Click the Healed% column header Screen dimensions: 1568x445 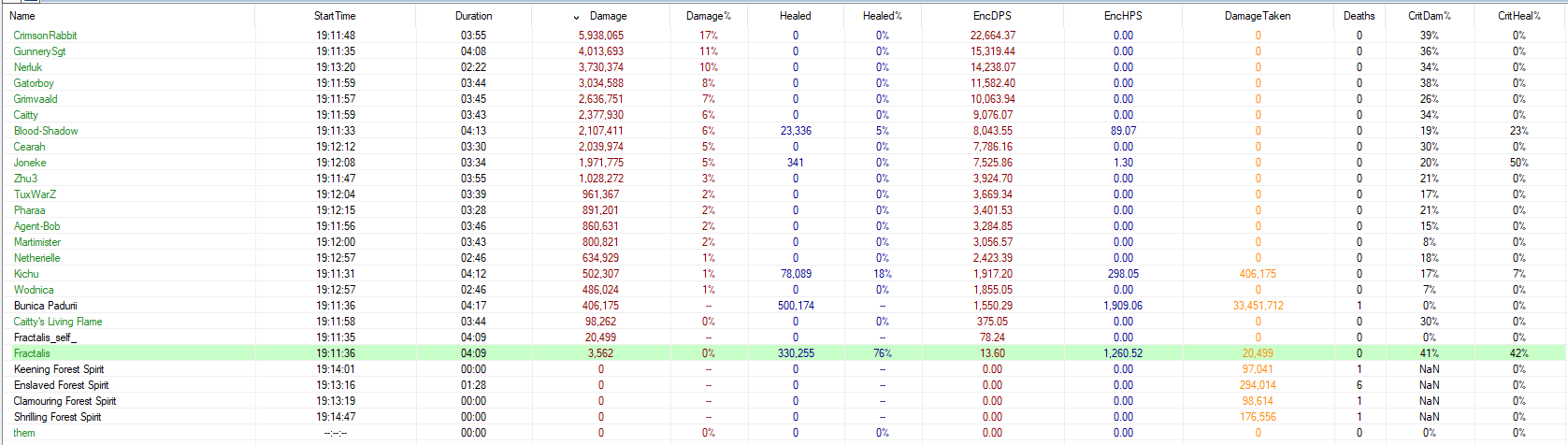(x=882, y=16)
